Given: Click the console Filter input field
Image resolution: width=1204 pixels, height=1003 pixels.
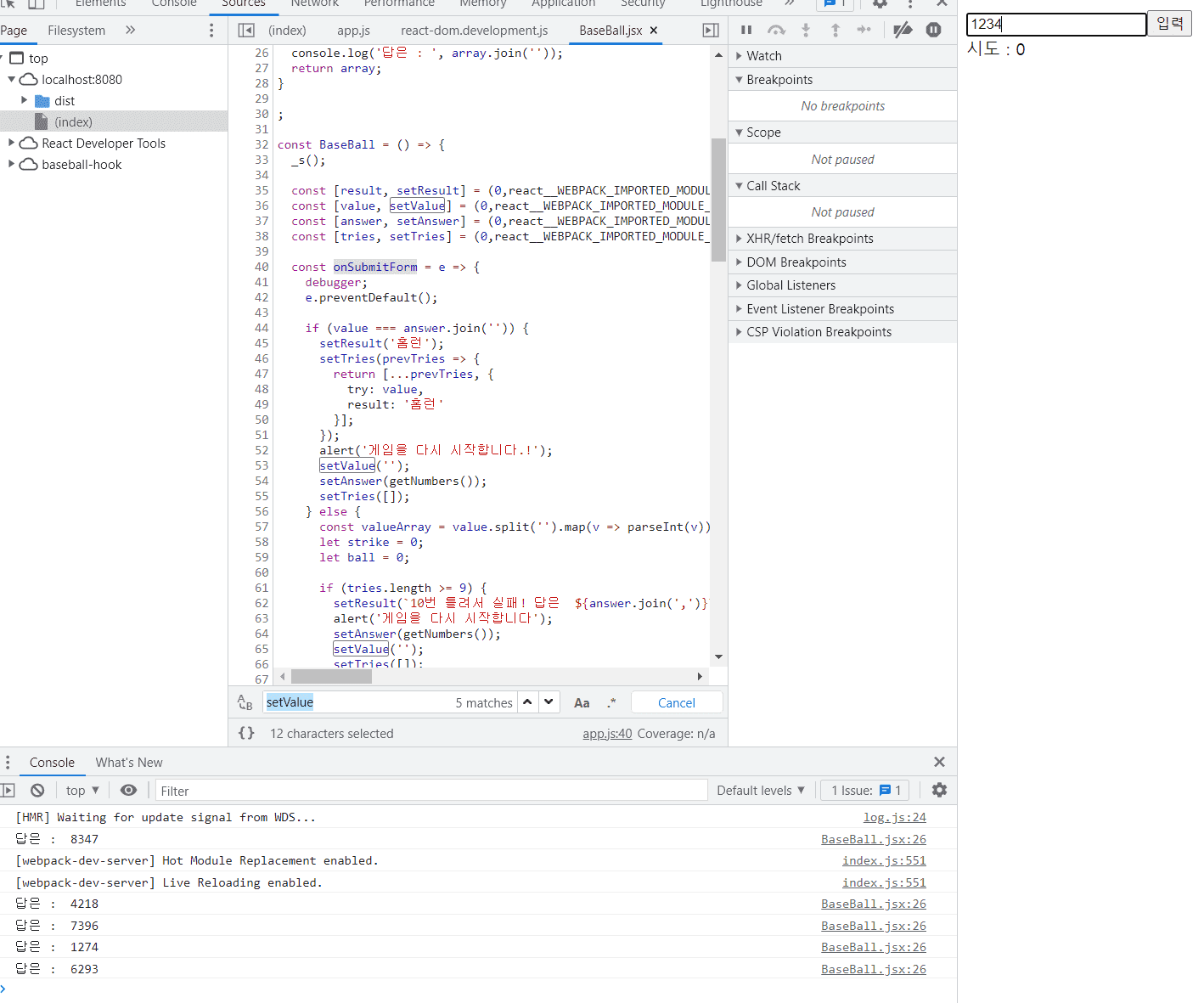Looking at the screenshot, I should pos(430,791).
